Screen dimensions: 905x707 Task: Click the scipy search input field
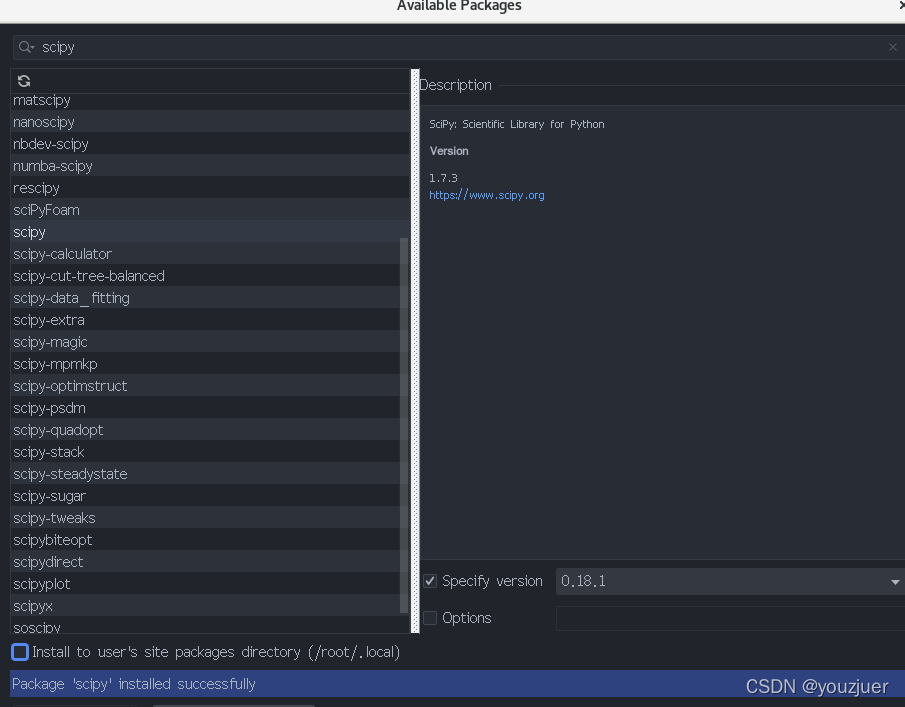[200, 46]
